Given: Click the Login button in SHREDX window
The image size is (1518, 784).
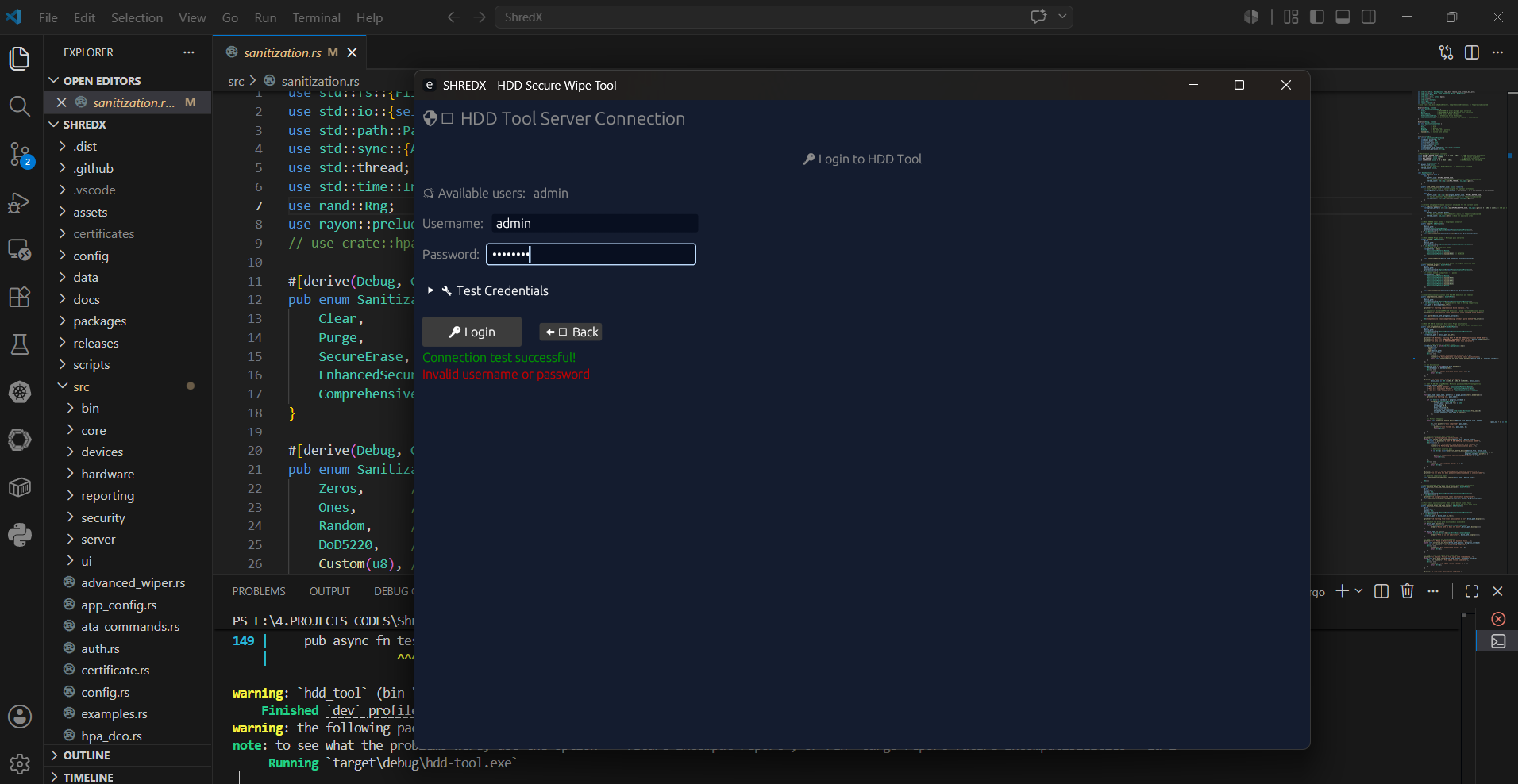Looking at the screenshot, I should click(x=472, y=332).
